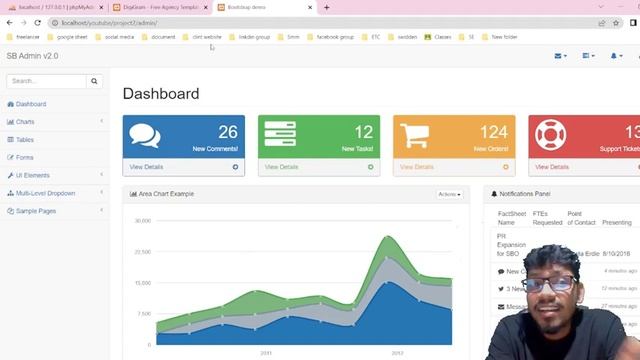This screenshot has width=640, height=360.
Task: Click View Details under New Orders
Action: 417,167
